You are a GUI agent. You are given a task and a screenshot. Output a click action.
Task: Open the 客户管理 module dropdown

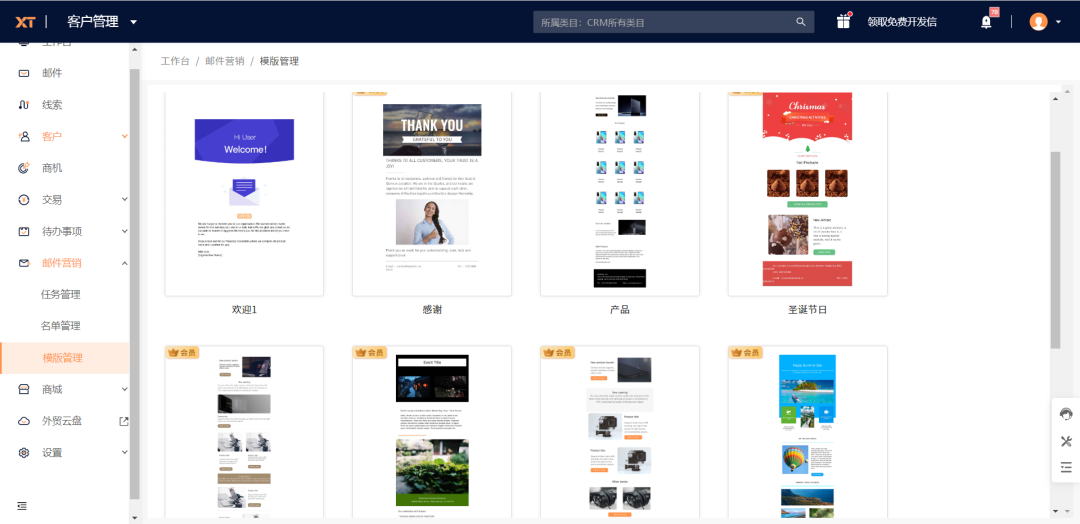pyautogui.click(x=102, y=22)
